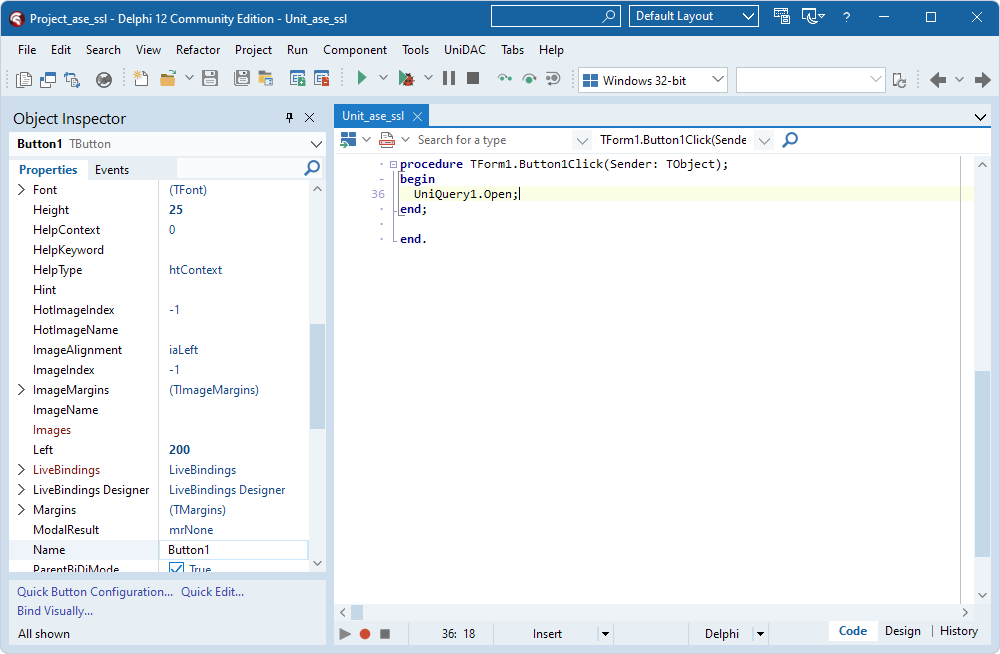Click the Open folder toolbar icon
The image size is (1000, 654).
pos(167,79)
